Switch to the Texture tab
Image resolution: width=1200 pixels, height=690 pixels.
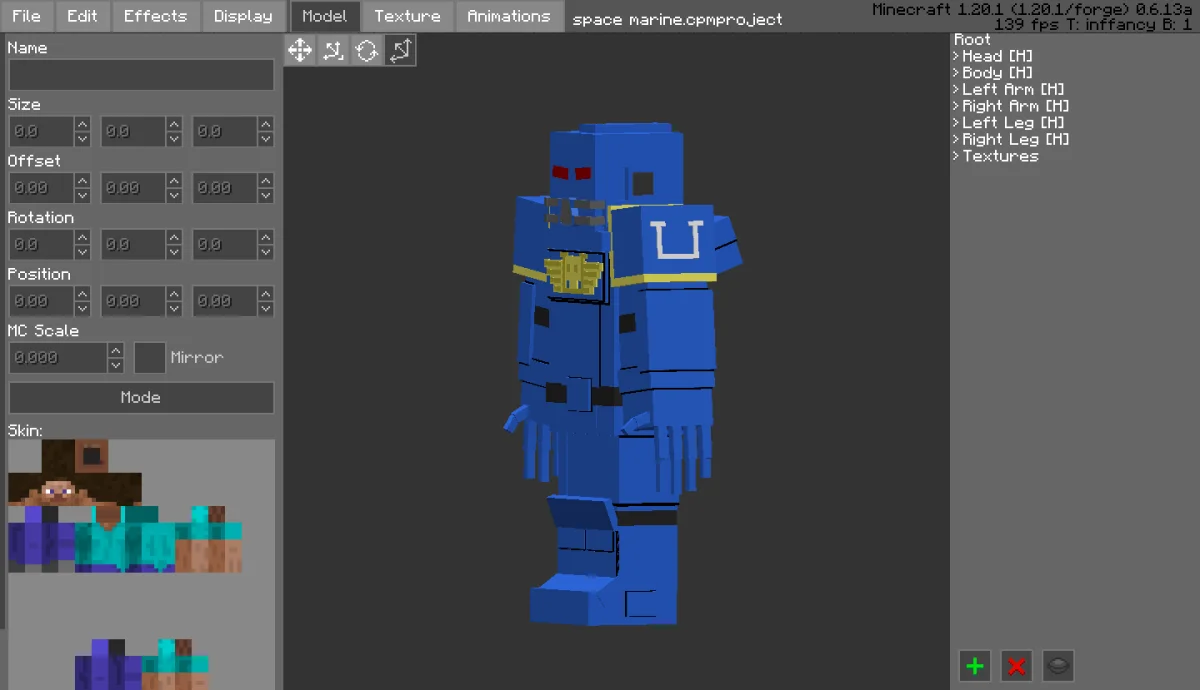tap(407, 16)
